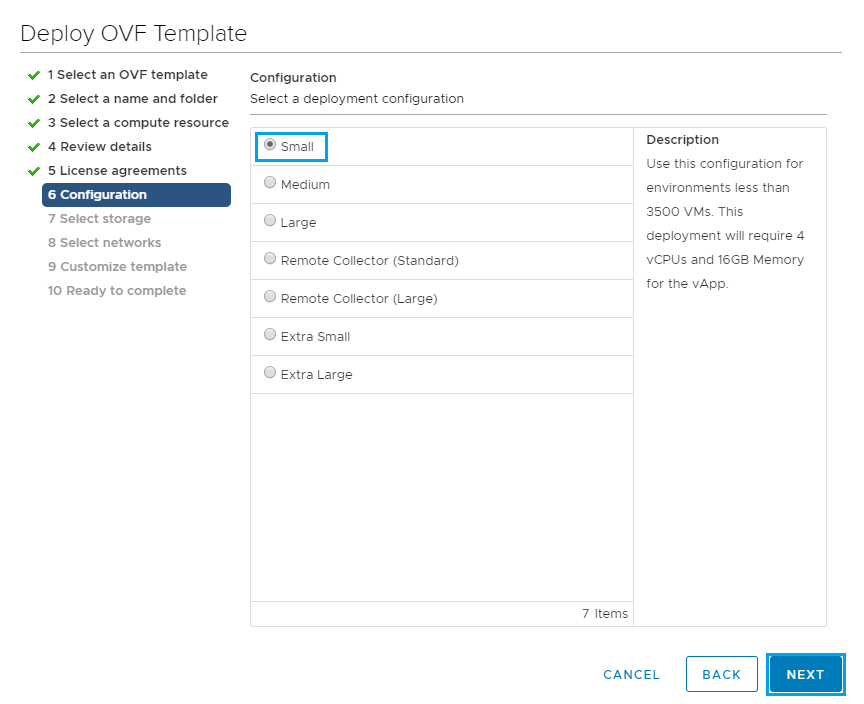Screen dimensions: 864x704
Task: Click the highlighted 6 Configuration step
Action: [x=136, y=195]
